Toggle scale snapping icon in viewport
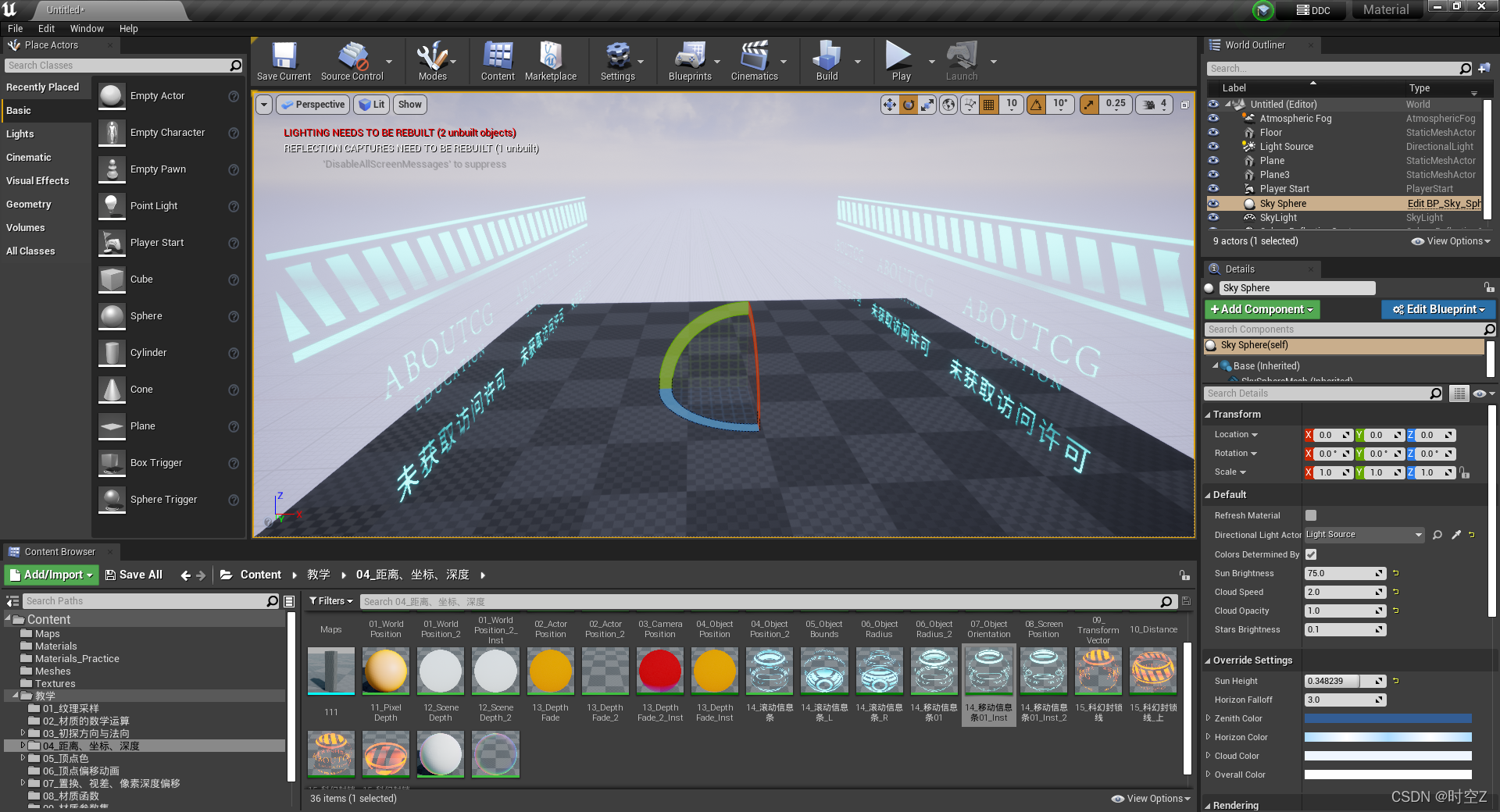Image resolution: width=1500 pixels, height=812 pixels. [1089, 105]
